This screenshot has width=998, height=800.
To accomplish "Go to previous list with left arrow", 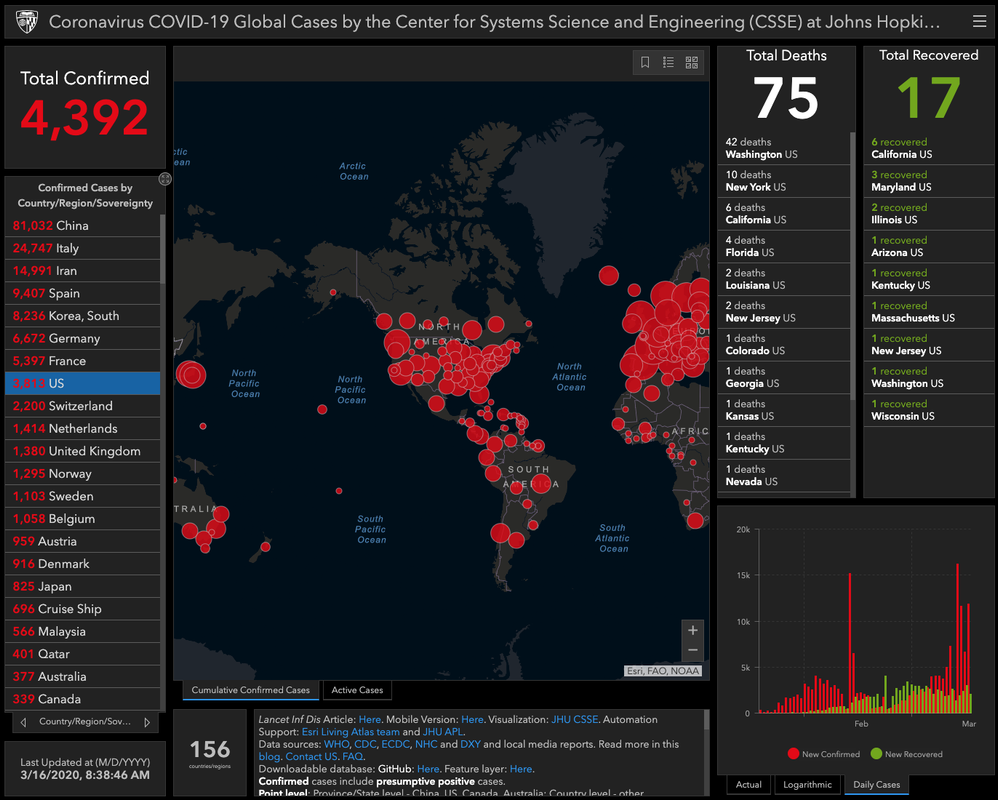I will coord(23,722).
